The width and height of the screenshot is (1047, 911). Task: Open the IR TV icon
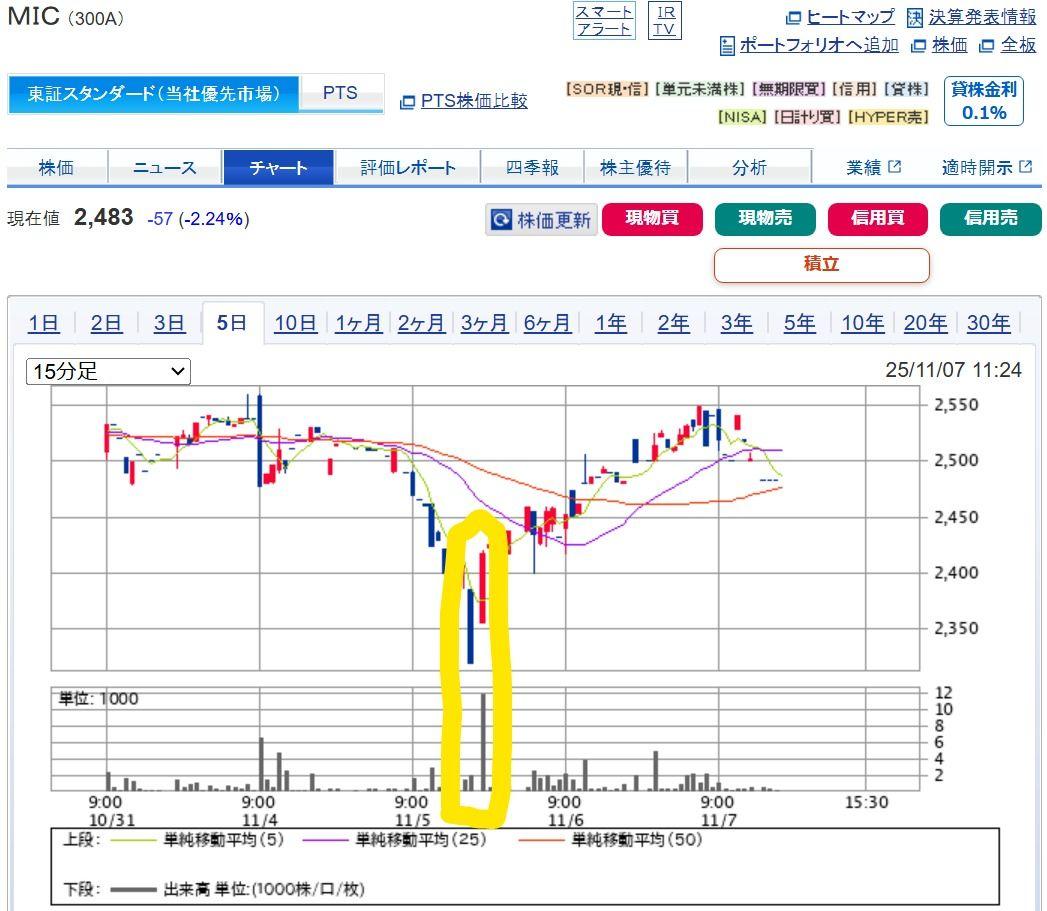pyautogui.click(x=664, y=20)
